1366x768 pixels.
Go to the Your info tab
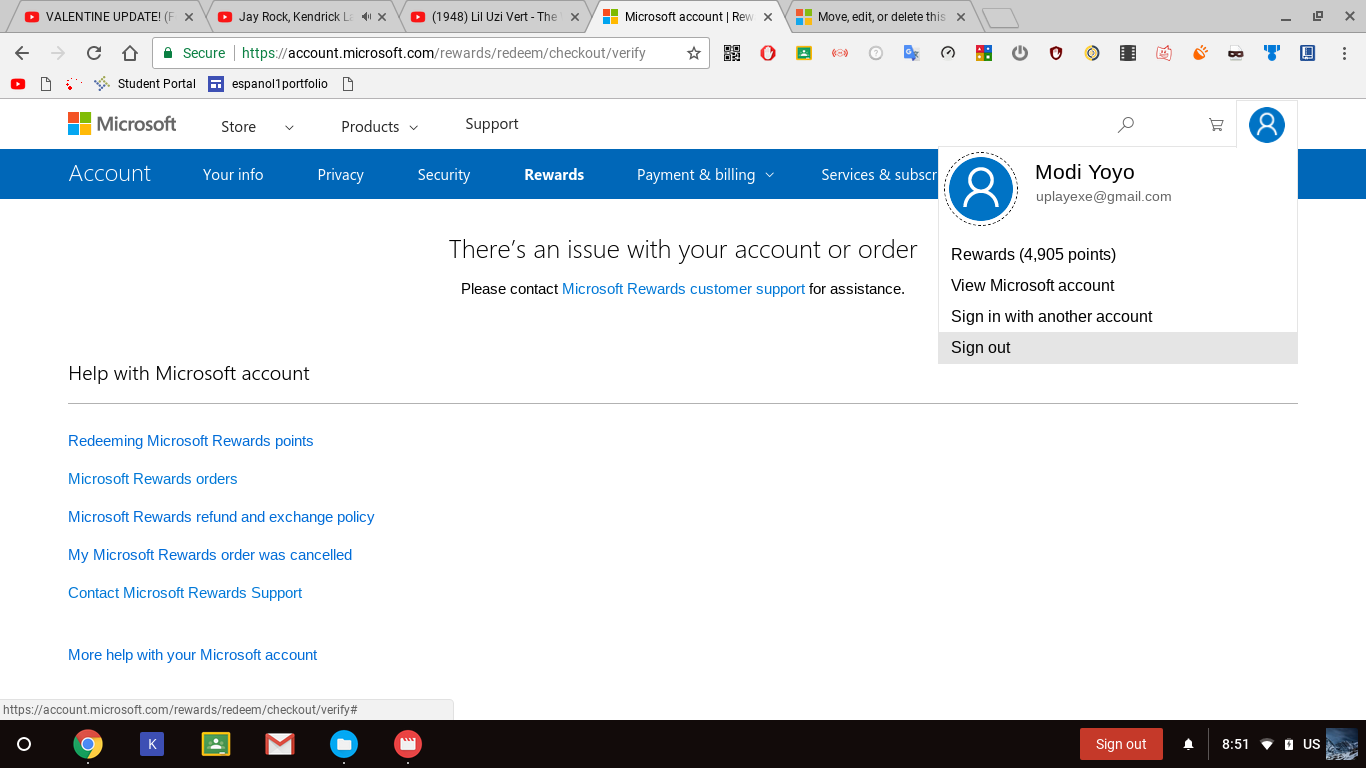point(233,175)
